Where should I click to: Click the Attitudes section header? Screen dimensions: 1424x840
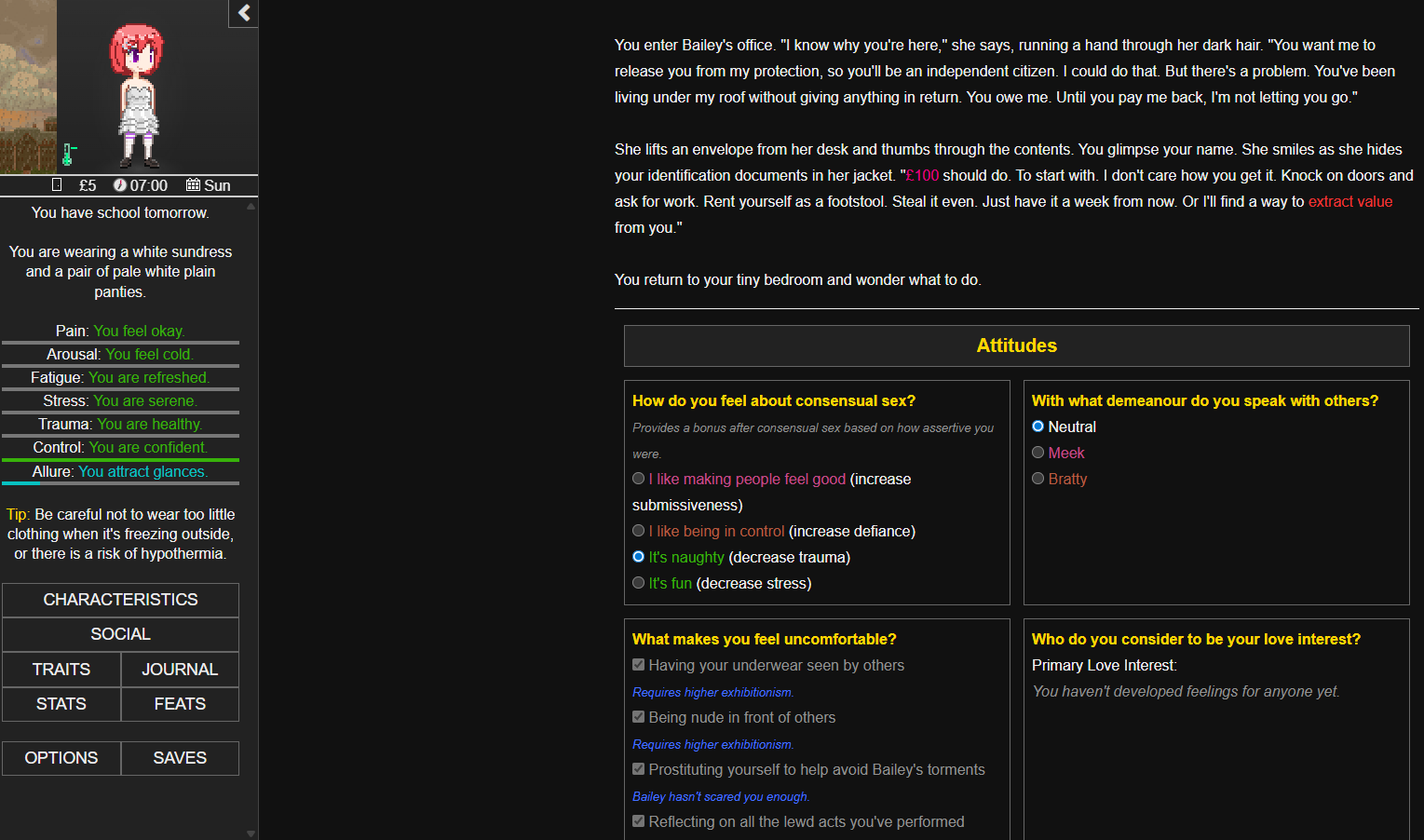click(1016, 345)
